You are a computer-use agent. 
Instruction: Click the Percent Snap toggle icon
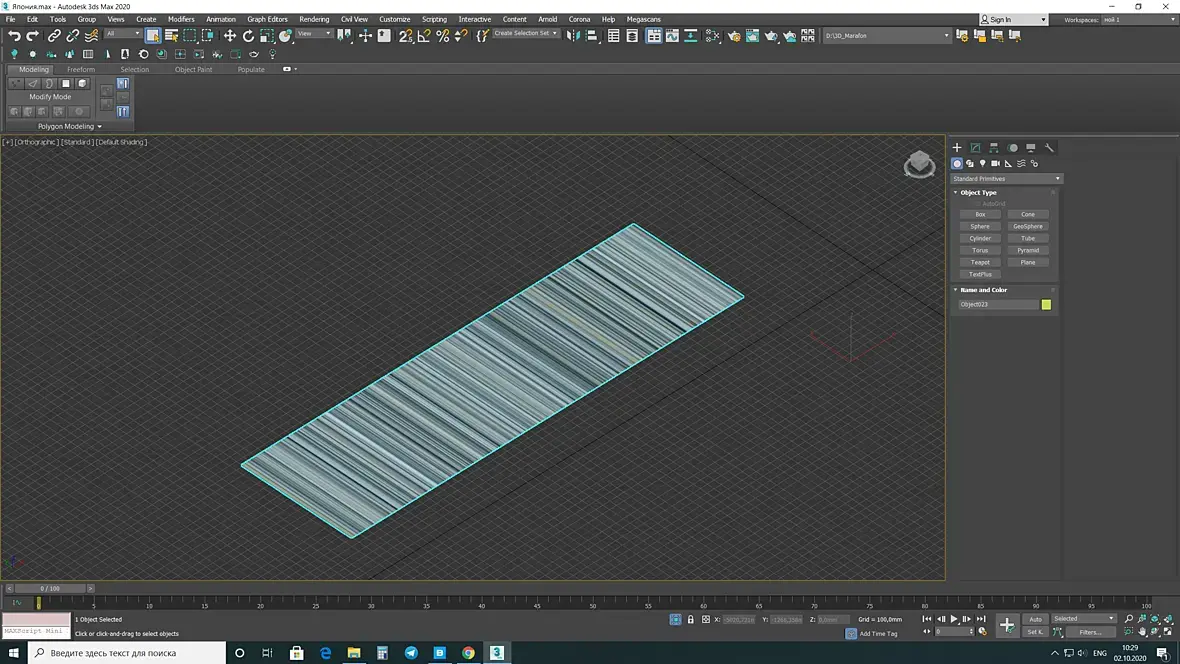[442, 36]
